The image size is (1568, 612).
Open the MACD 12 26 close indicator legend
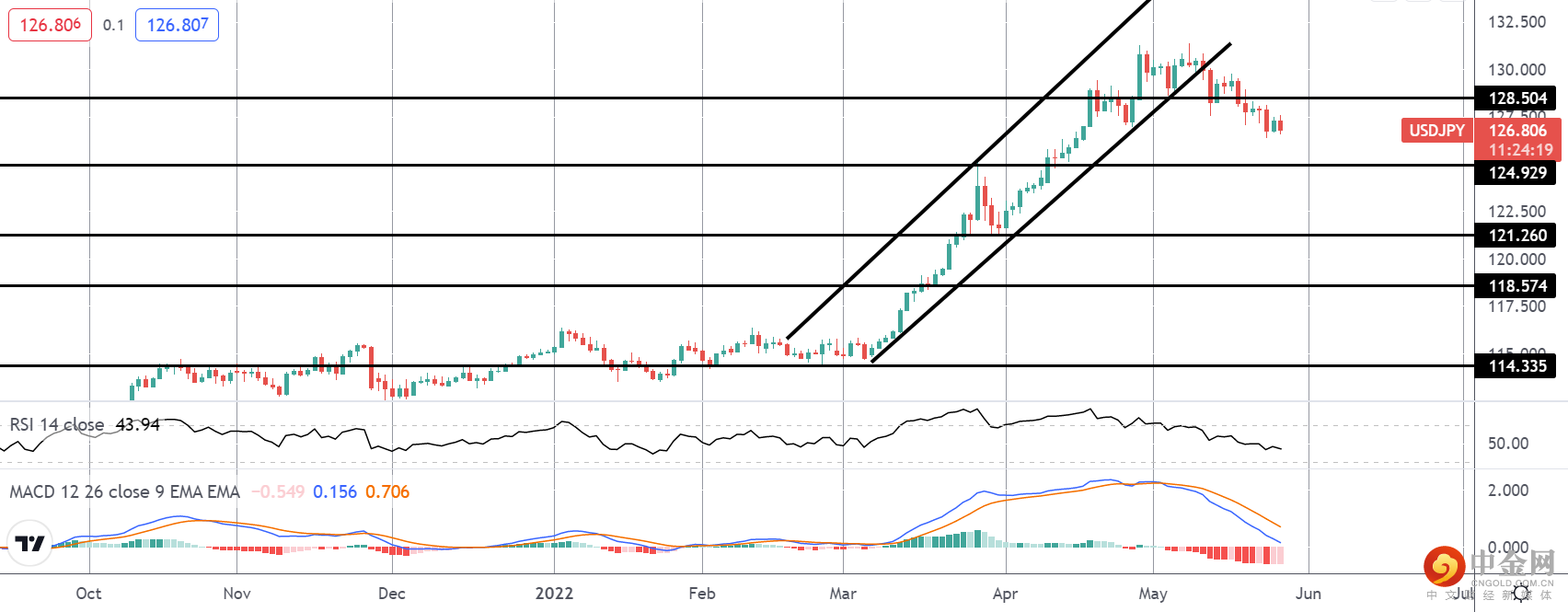pyautogui.click(x=124, y=491)
